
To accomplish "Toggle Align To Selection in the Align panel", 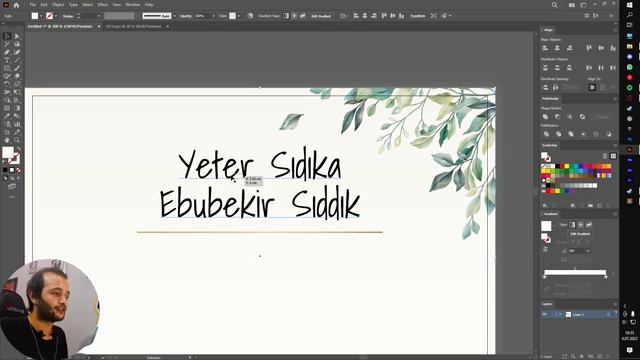I will [x=593, y=87].
